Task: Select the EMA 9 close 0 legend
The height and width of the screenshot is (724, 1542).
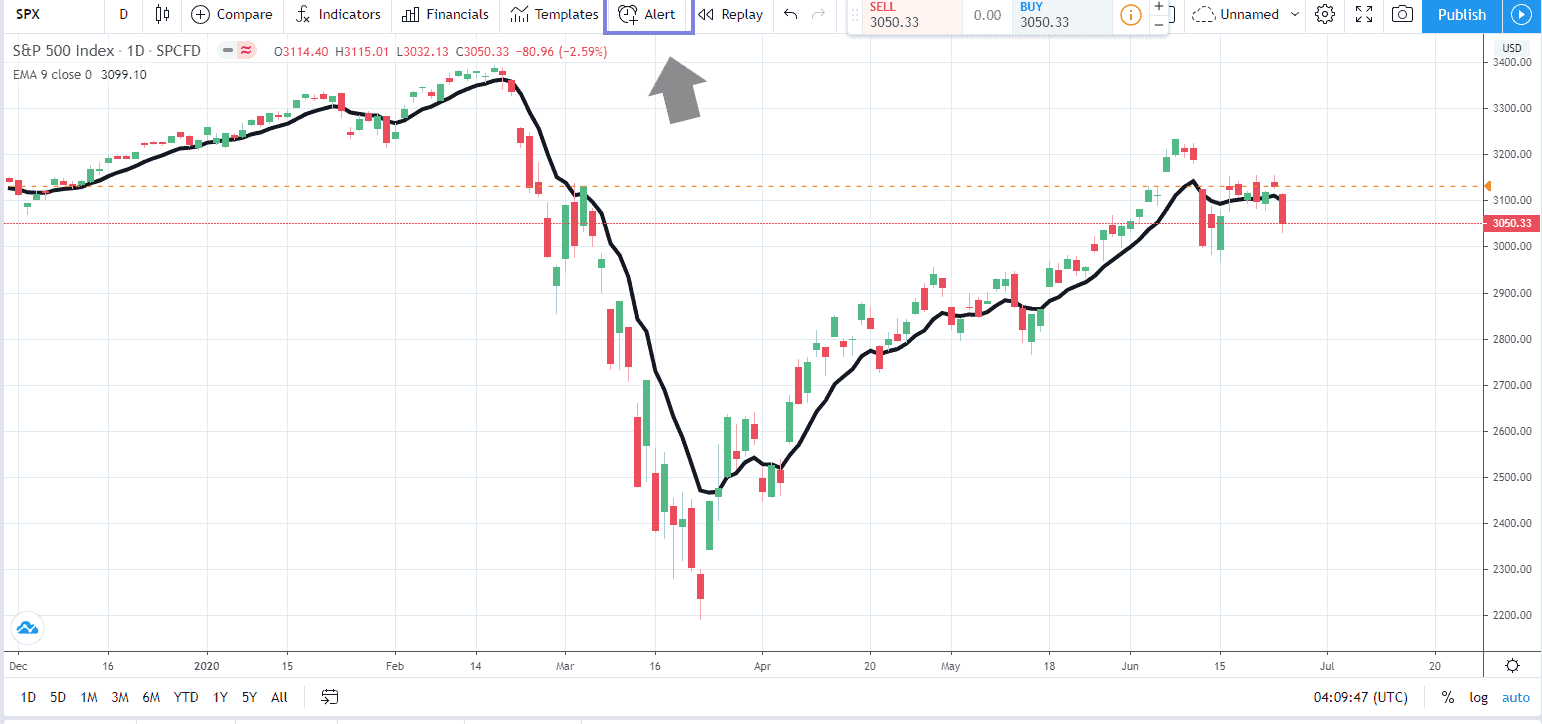Action: [x=52, y=74]
